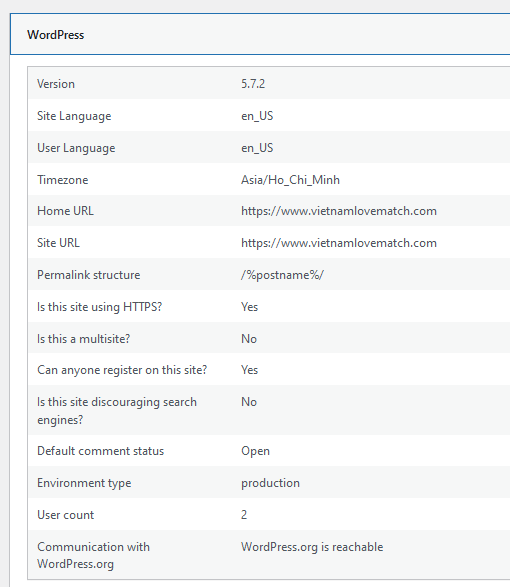Select the Version value 5.7.2

[x=253, y=83]
